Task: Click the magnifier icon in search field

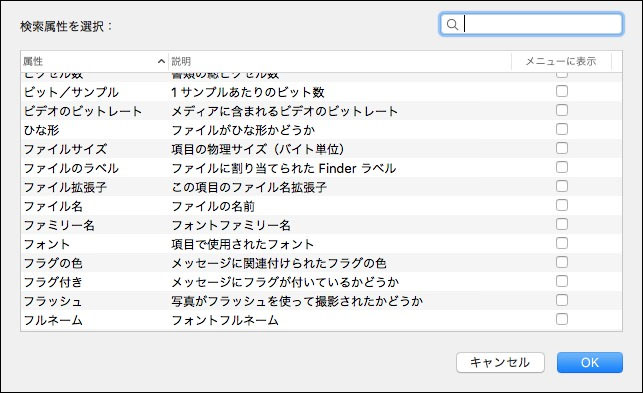Action: 452,25
